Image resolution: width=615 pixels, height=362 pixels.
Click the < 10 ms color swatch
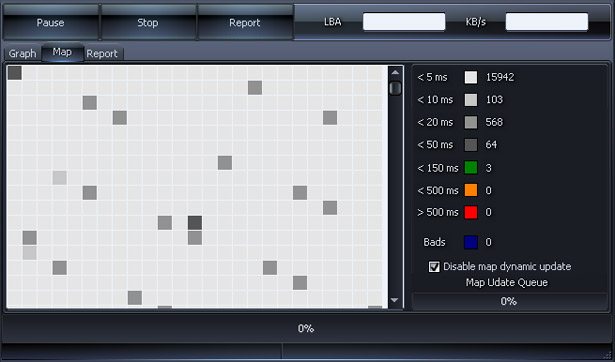471,100
